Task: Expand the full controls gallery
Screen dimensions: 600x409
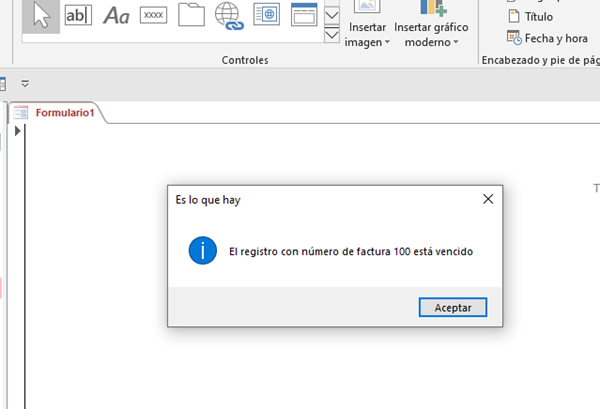Action: [x=332, y=35]
